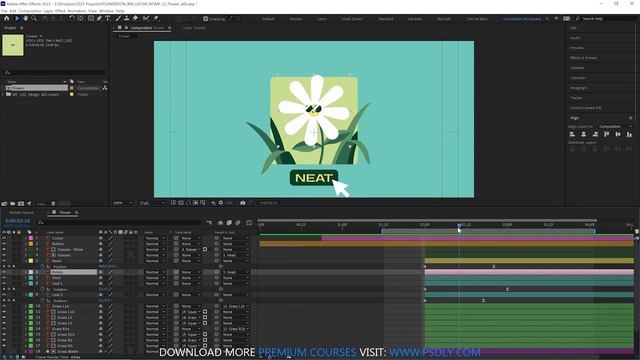This screenshot has width=640, height=360.
Task: Select the Selection tool arrow
Action: pyautogui.click(x=17, y=18)
